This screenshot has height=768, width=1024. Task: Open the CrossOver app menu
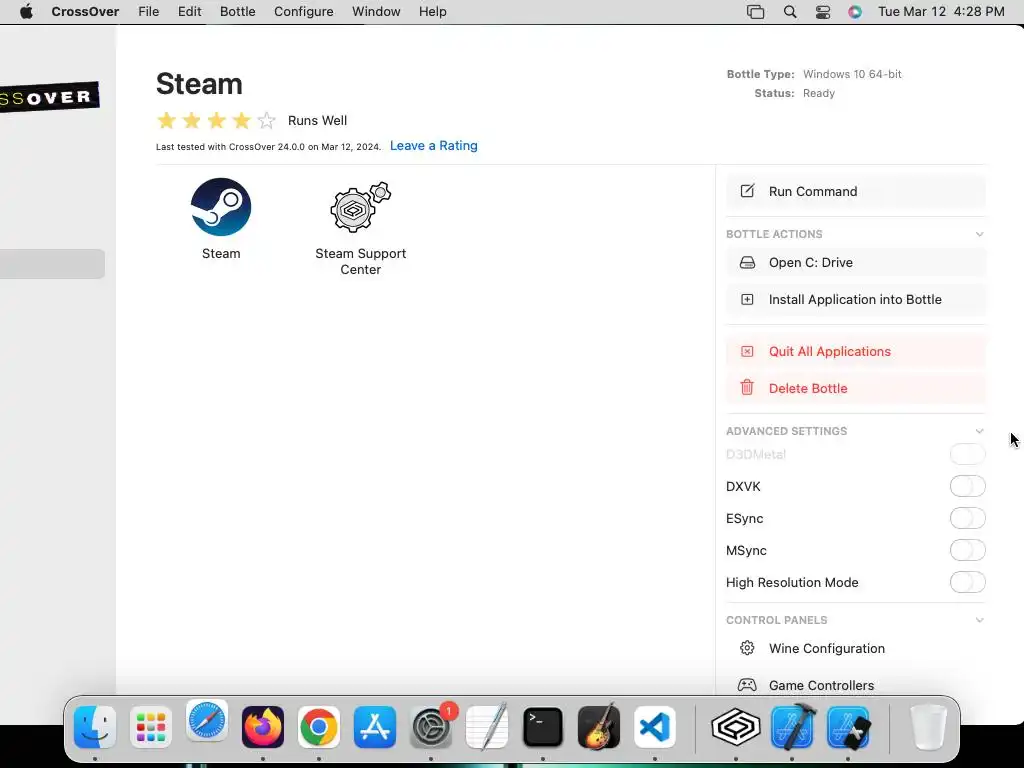pos(85,12)
